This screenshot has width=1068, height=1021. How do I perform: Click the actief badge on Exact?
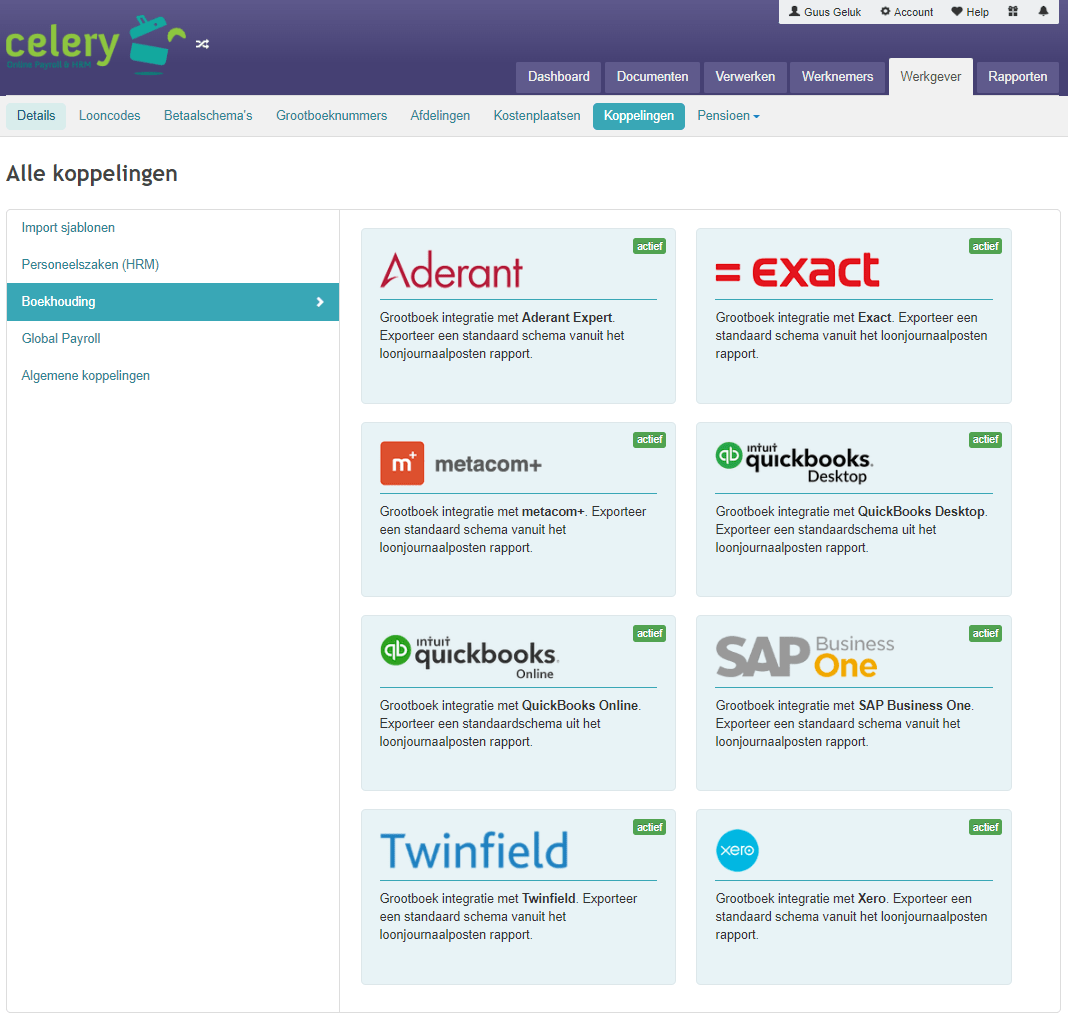[985, 247]
